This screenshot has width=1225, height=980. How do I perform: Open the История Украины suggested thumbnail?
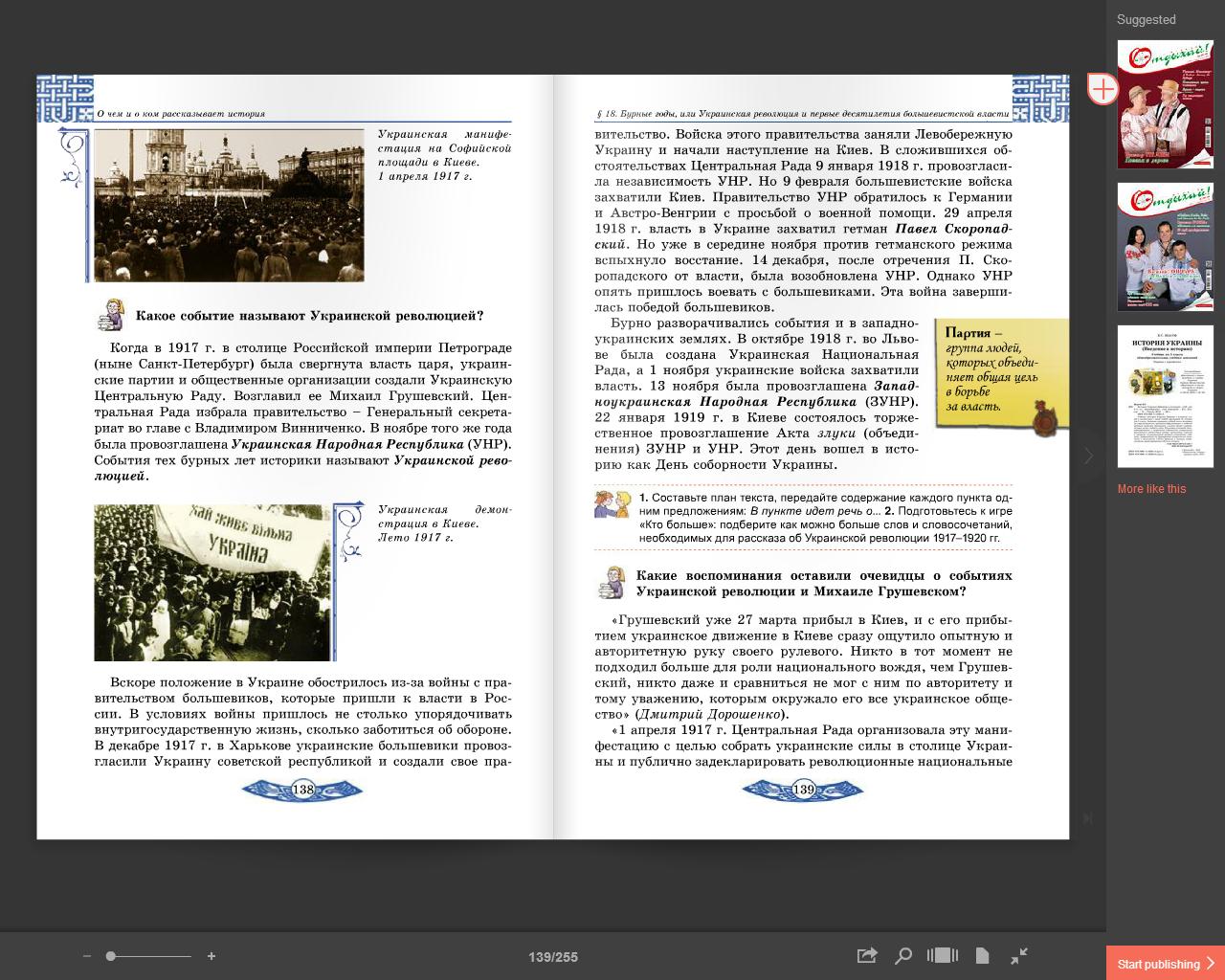[1166, 396]
